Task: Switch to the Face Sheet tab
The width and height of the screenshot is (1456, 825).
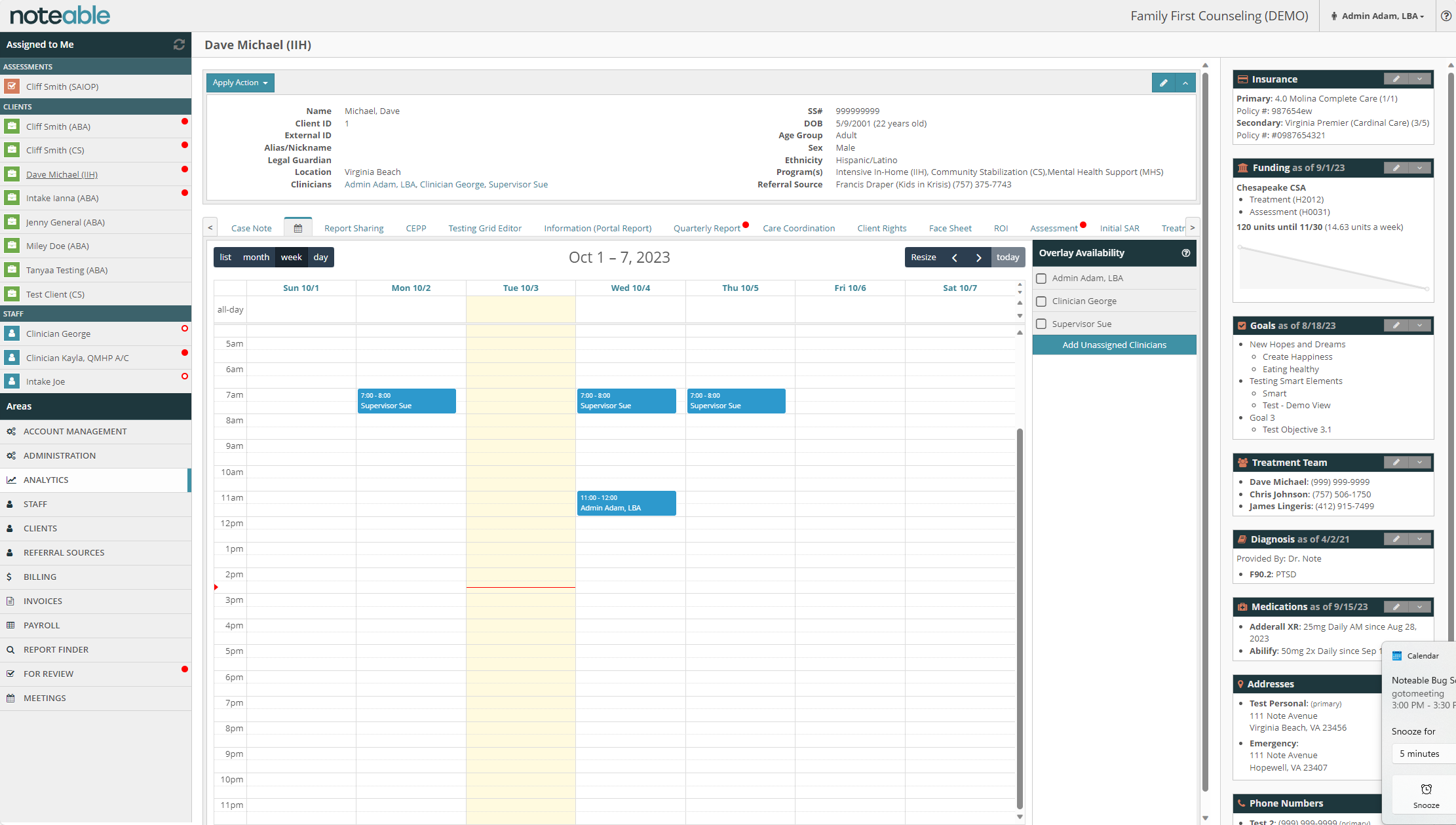Action: 950,227
